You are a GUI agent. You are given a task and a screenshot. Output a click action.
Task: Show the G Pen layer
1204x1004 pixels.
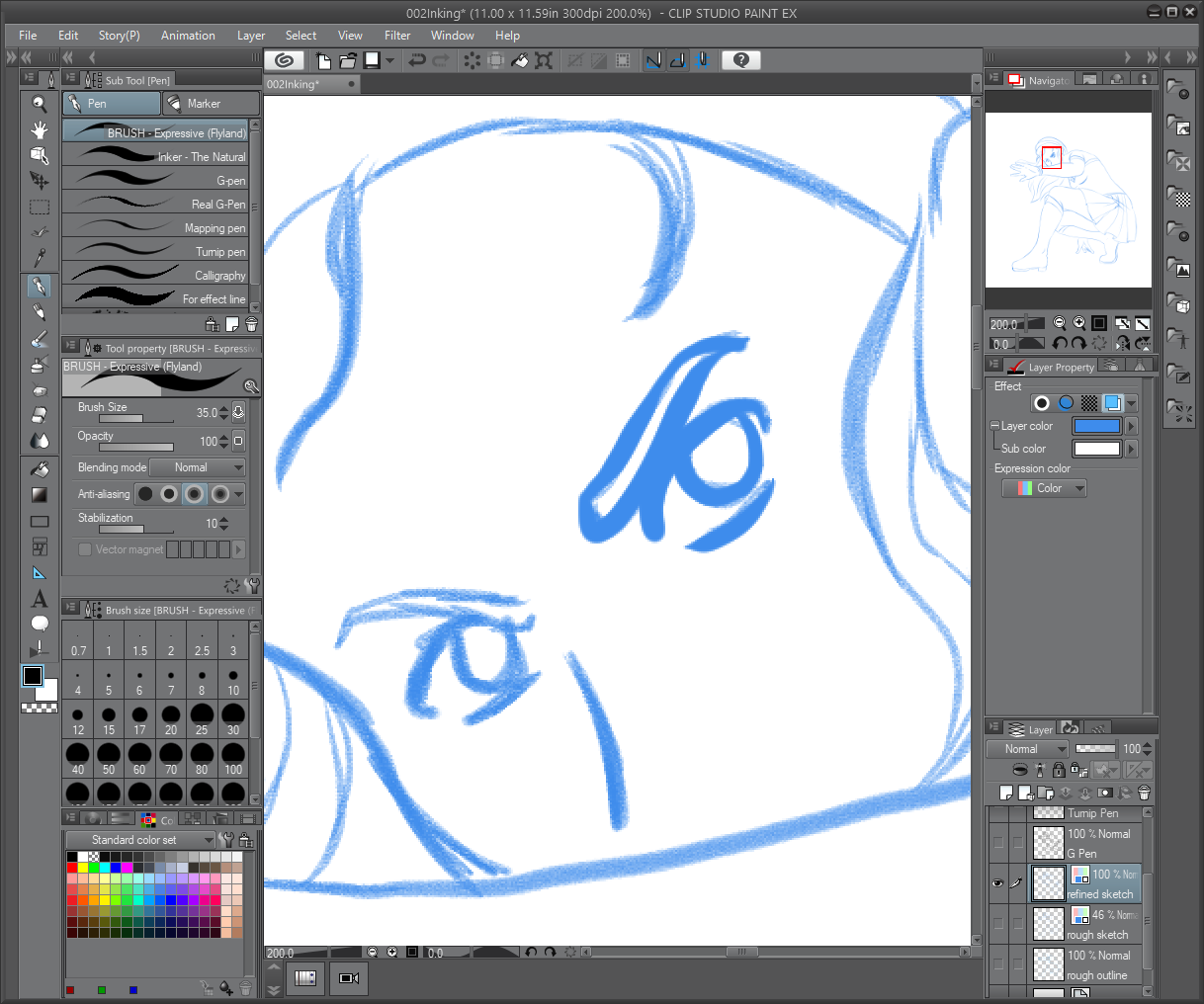tap(997, 843)
